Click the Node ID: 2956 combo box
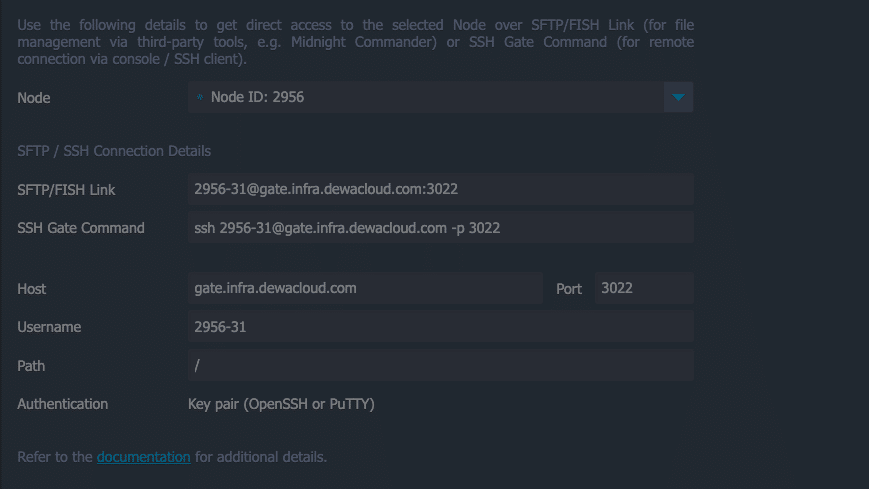This screenshot has width=869, height=489. [x=441, y=97]
